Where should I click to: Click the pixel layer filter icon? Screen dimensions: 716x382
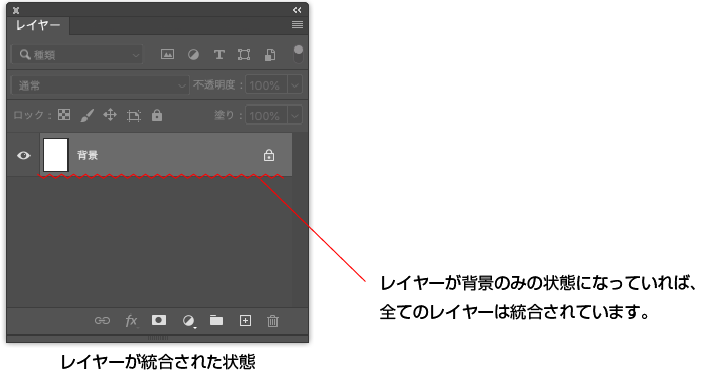[x=167, y=55]
